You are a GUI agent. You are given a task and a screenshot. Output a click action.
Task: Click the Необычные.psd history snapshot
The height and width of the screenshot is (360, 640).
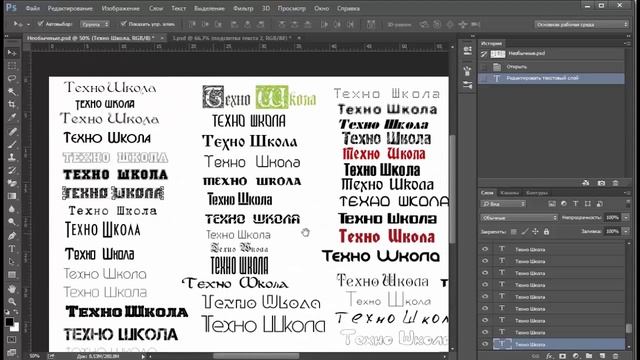click(x=552, y=53)
